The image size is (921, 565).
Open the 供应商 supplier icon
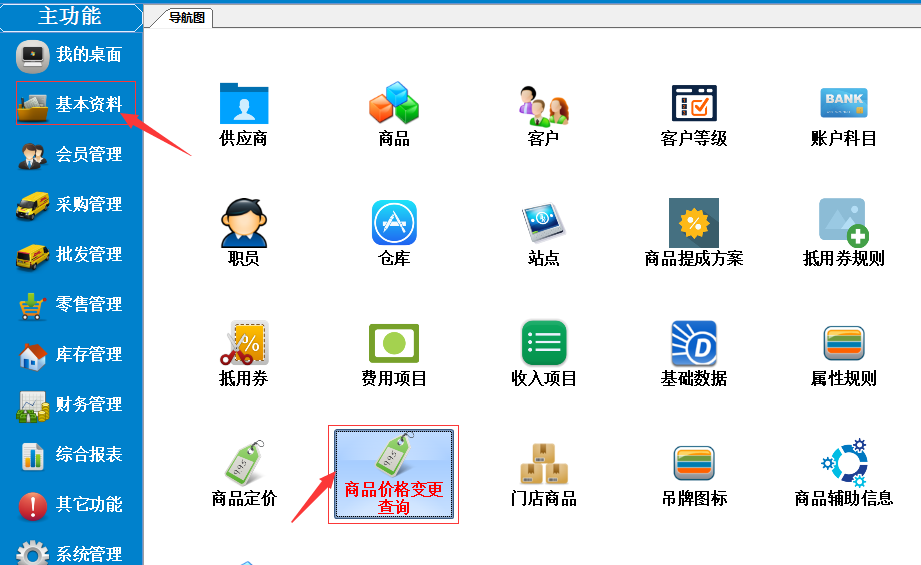tap(244, 115)
